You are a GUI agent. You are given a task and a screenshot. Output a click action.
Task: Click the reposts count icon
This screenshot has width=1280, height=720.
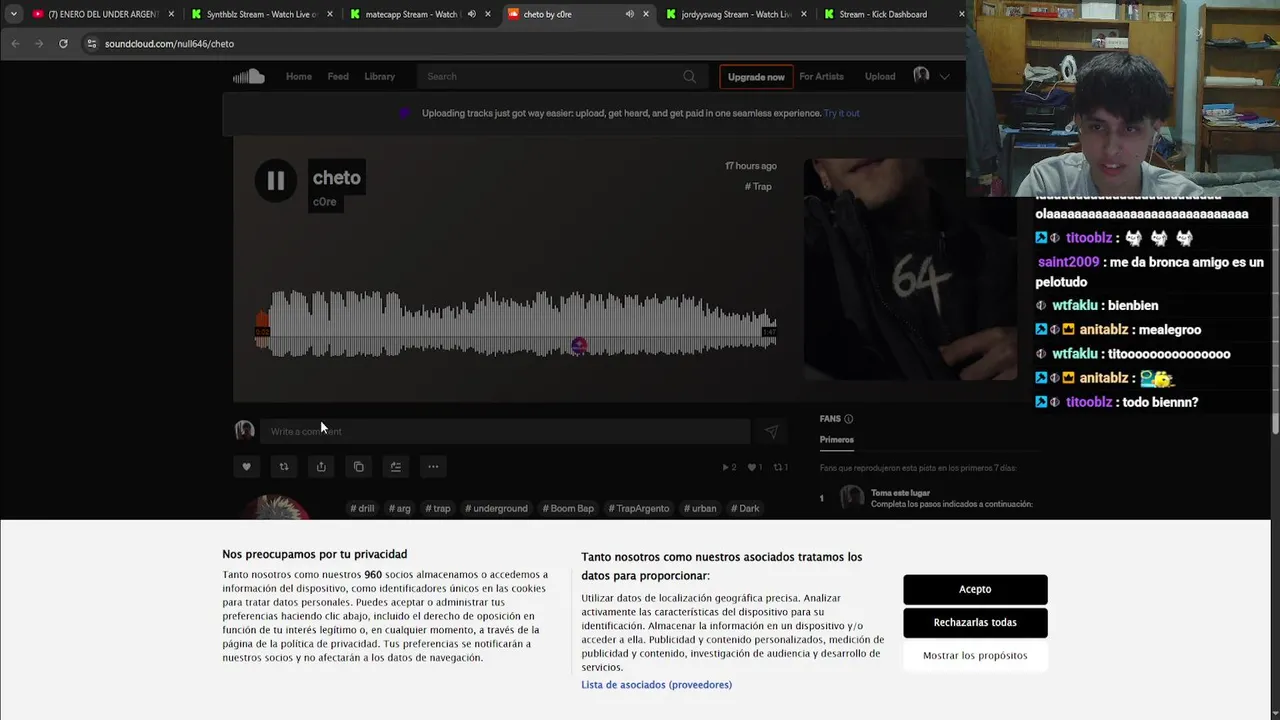click(777, 467)
